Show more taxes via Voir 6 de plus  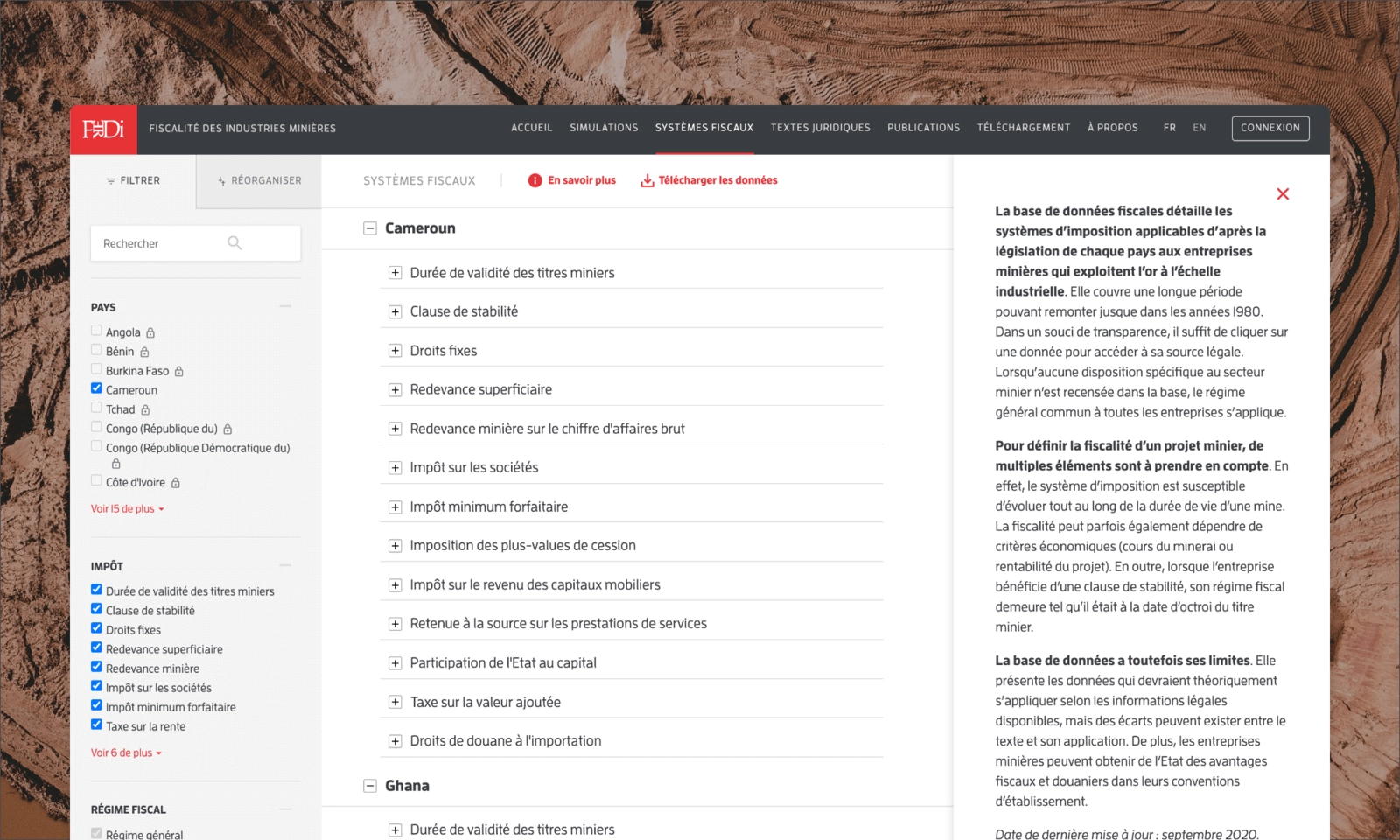[126, 753]
